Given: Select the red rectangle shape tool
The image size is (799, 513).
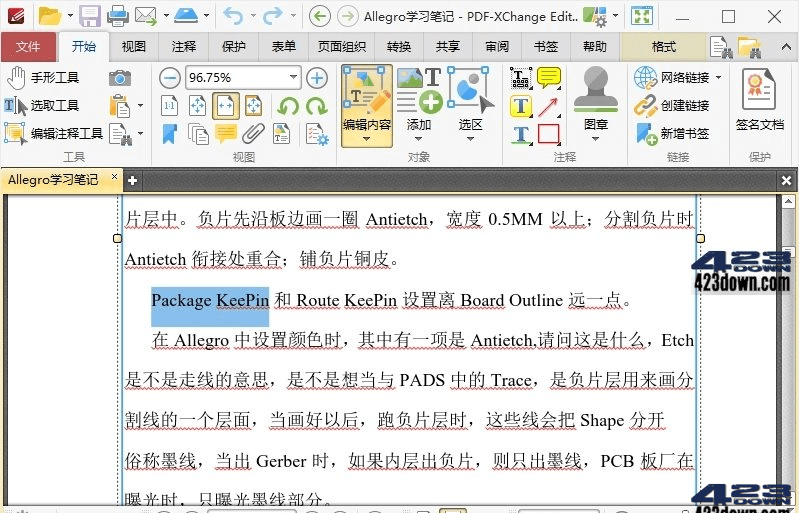Looking at the screenshot, I should [x=549, y=134].
